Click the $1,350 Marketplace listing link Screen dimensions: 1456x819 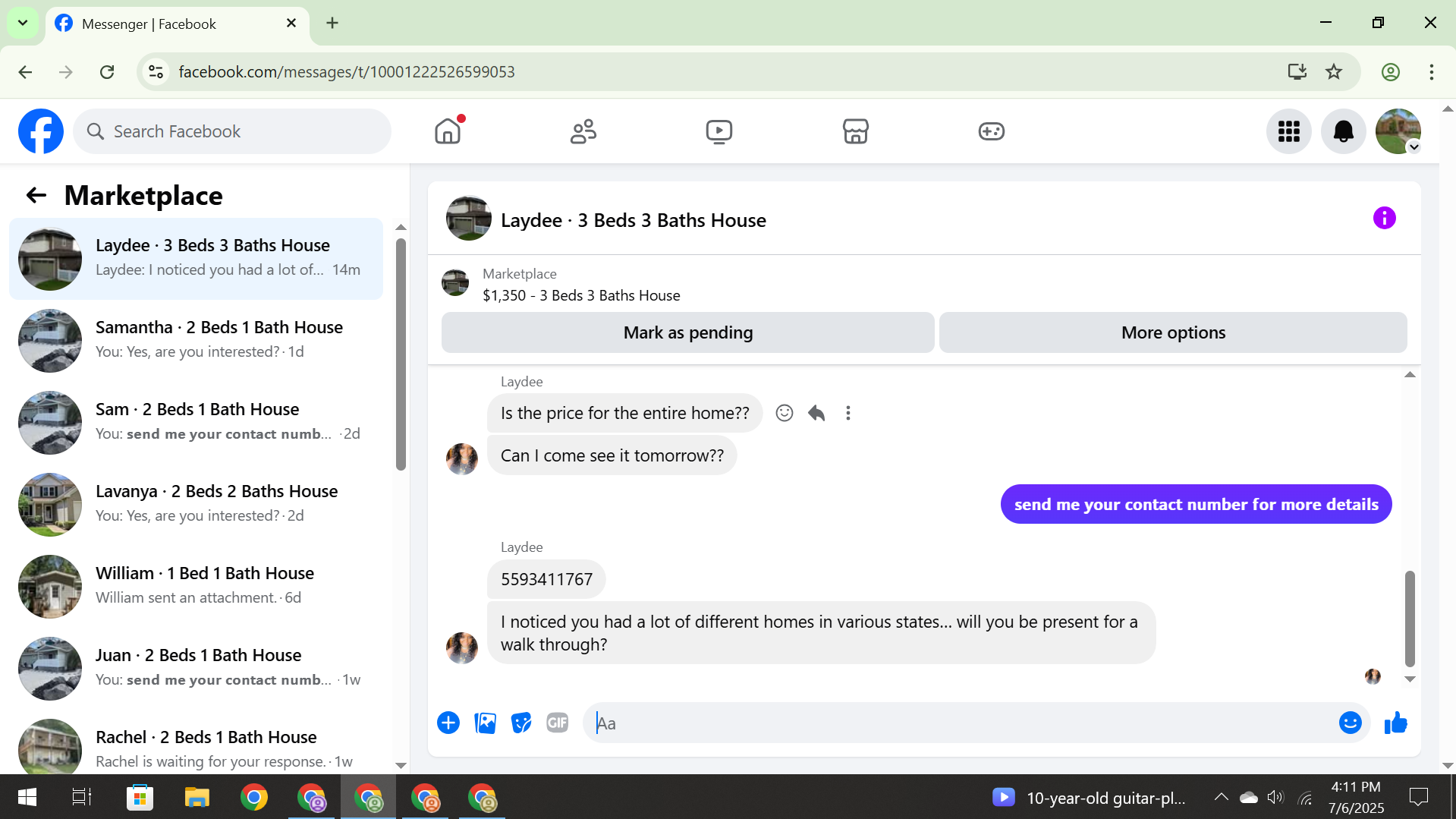[581, 295]
